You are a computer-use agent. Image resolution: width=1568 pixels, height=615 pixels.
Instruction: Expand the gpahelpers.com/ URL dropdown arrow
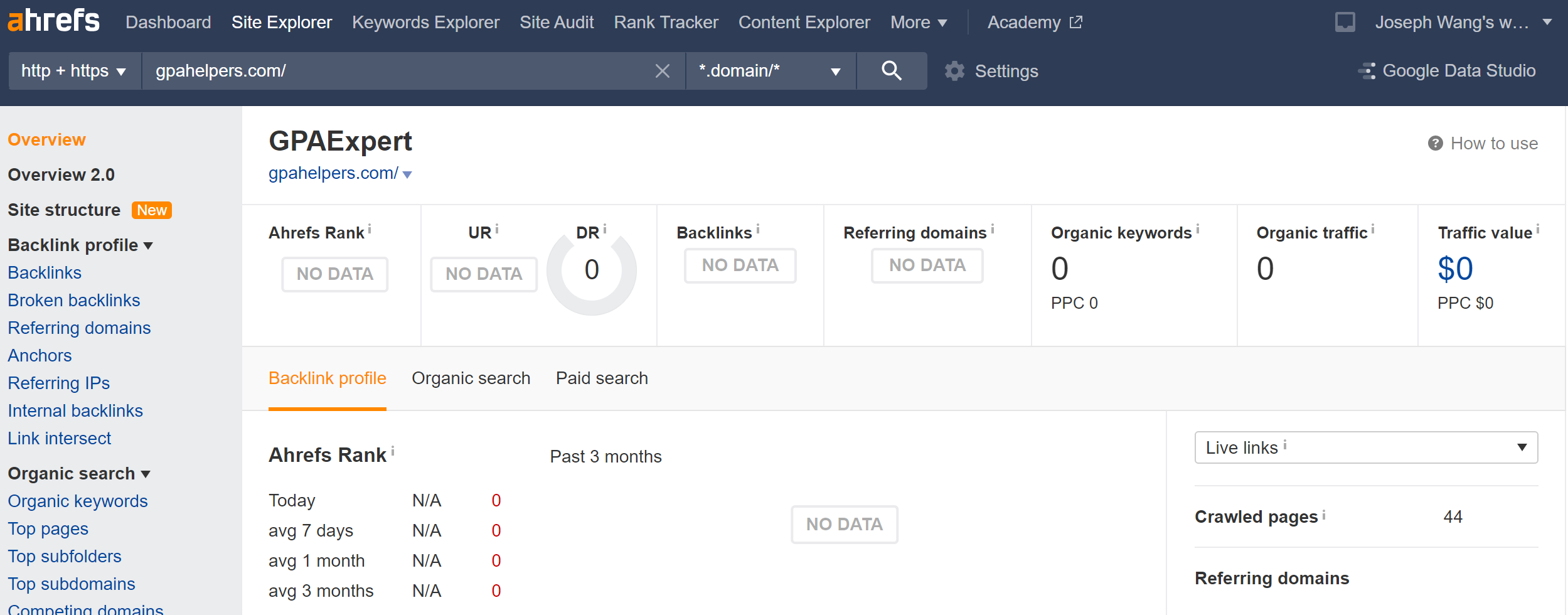407,174
